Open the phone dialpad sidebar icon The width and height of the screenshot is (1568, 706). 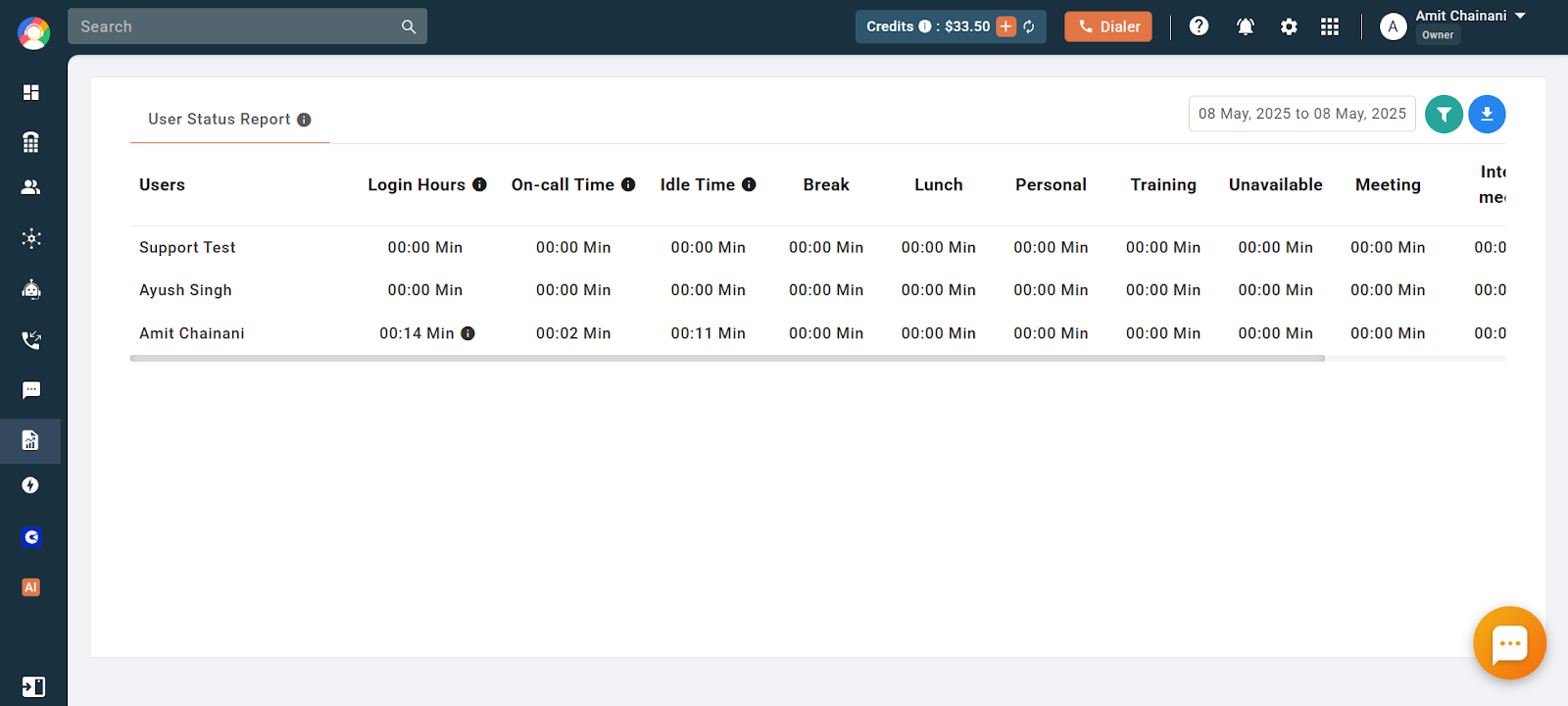(x=30, y=142)
